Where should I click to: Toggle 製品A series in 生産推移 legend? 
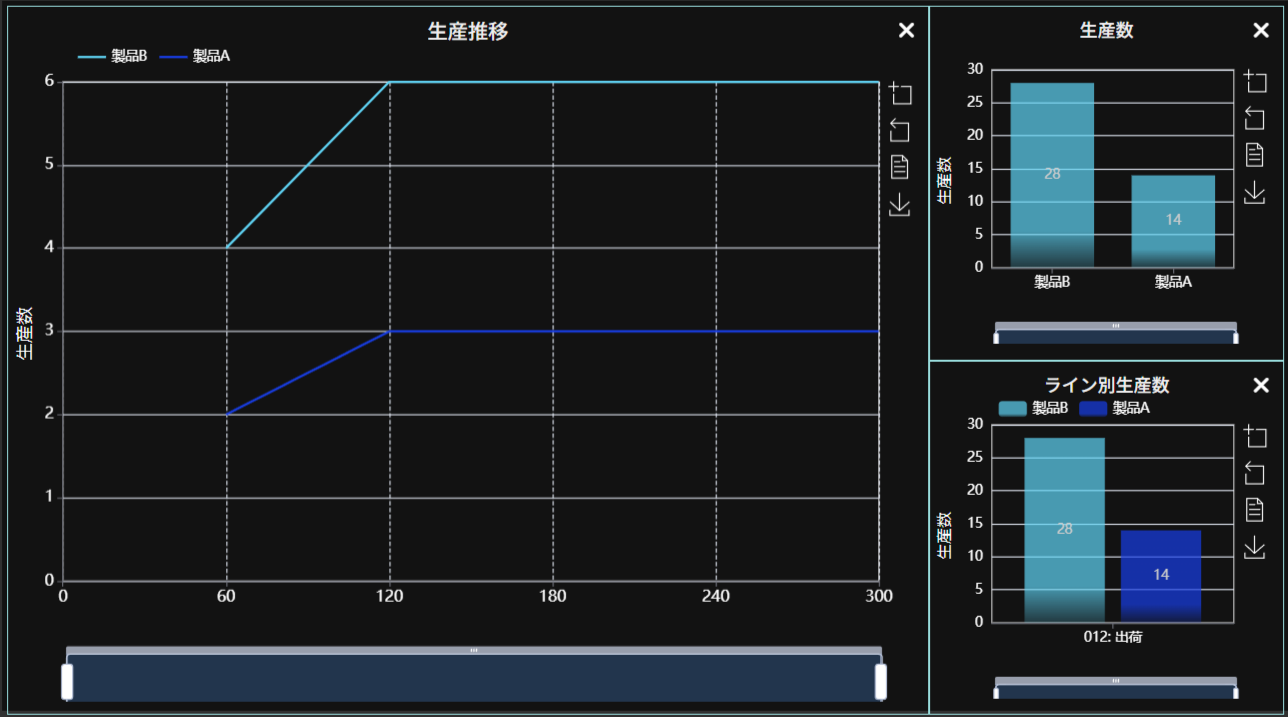click(195, 56)
